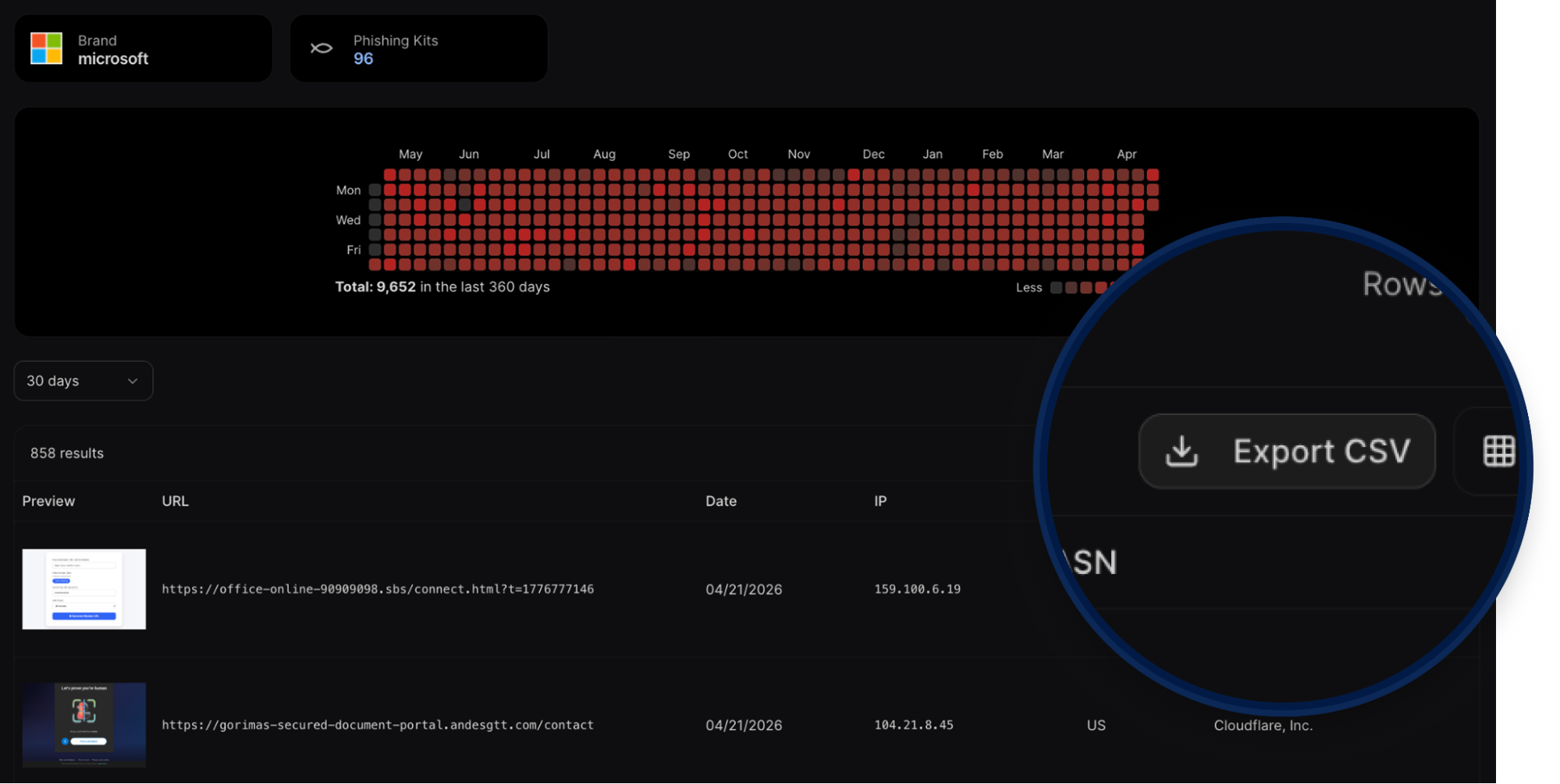This screenshot has width=1560, height=784.
Task: Open the Phishing Kits 96 count link
Action: [363, 59]
